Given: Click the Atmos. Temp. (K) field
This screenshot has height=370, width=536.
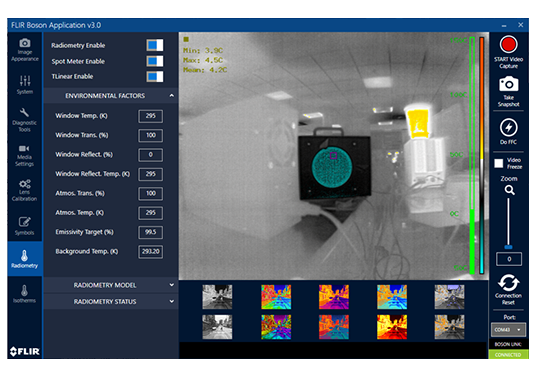Looking at the screenshot, I should (x=150, y=213).
